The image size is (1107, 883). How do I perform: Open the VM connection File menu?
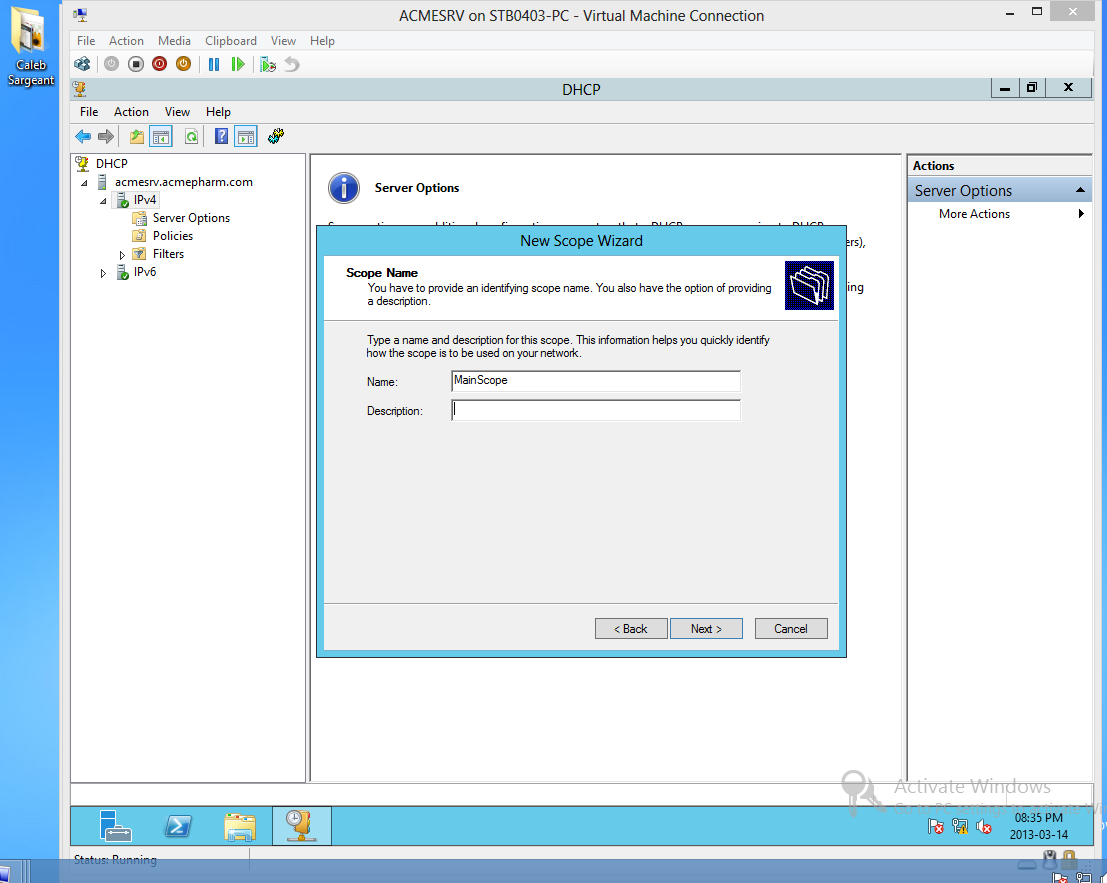[x=85, y=41]
